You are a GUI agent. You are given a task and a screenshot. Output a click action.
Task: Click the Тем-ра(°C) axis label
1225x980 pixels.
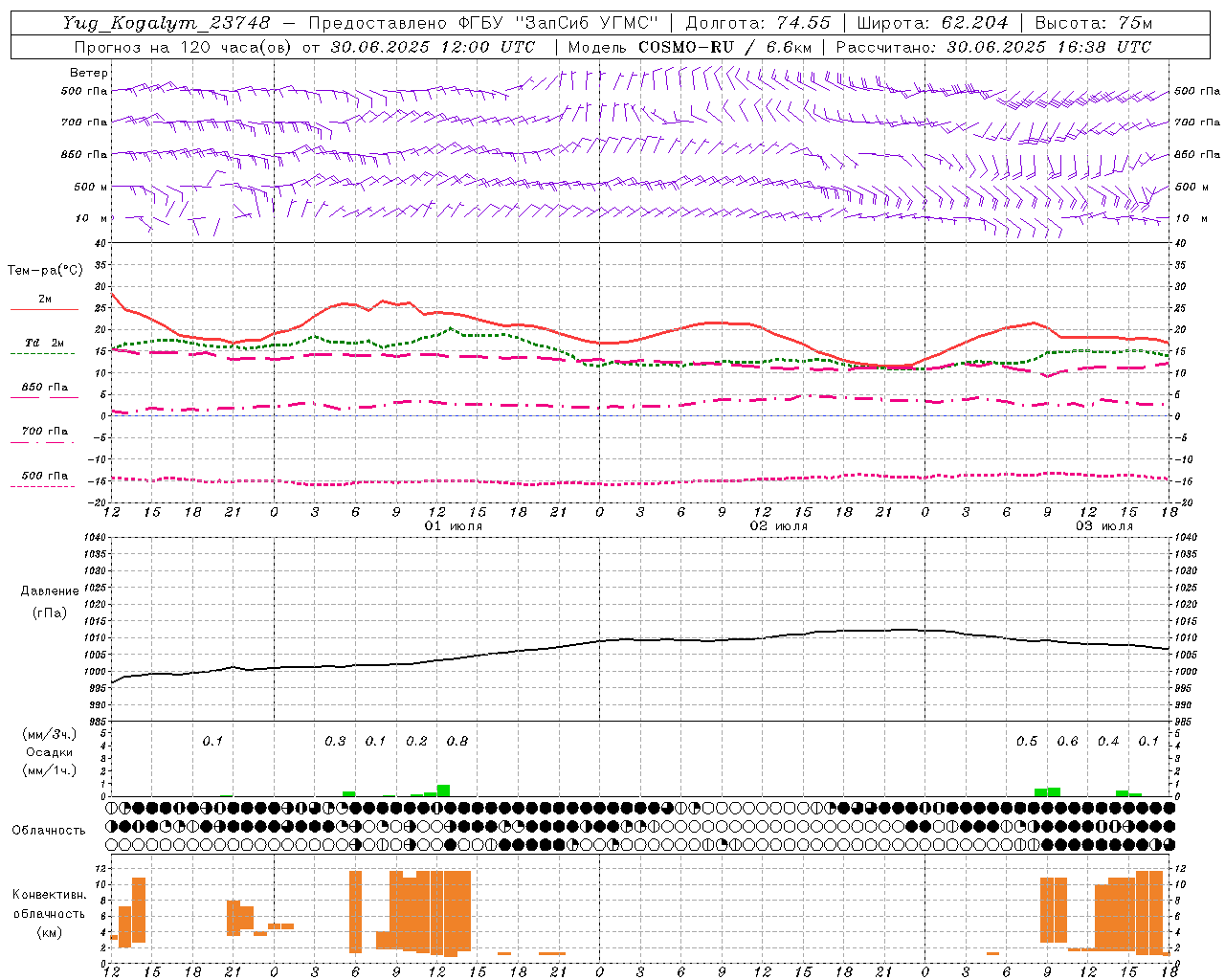(x=45, y=271)
